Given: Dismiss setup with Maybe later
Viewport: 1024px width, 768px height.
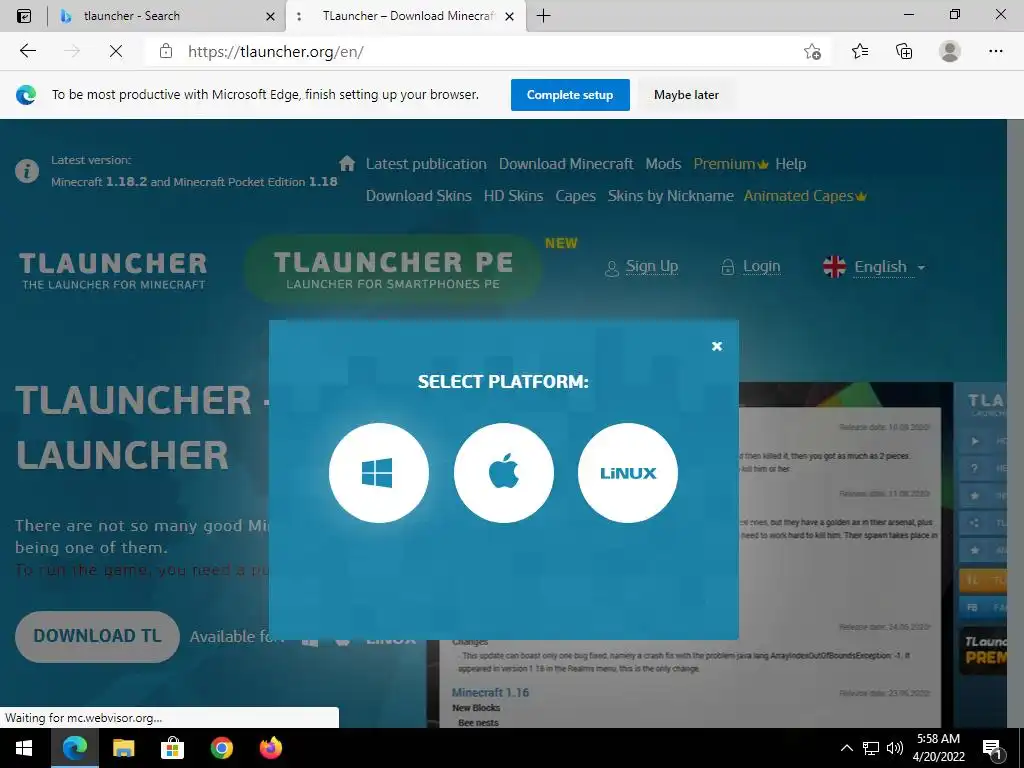Looking at the screenshot, I should coord(686,95).
